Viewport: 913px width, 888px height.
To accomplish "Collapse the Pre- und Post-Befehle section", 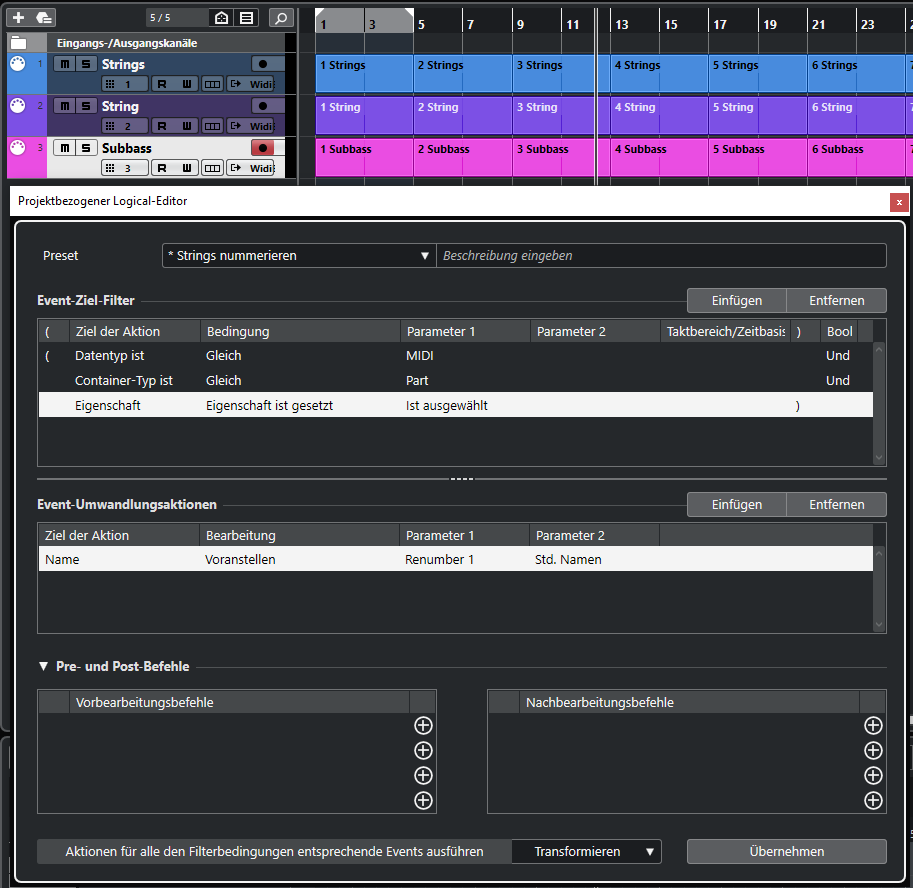I will [43, 666].
